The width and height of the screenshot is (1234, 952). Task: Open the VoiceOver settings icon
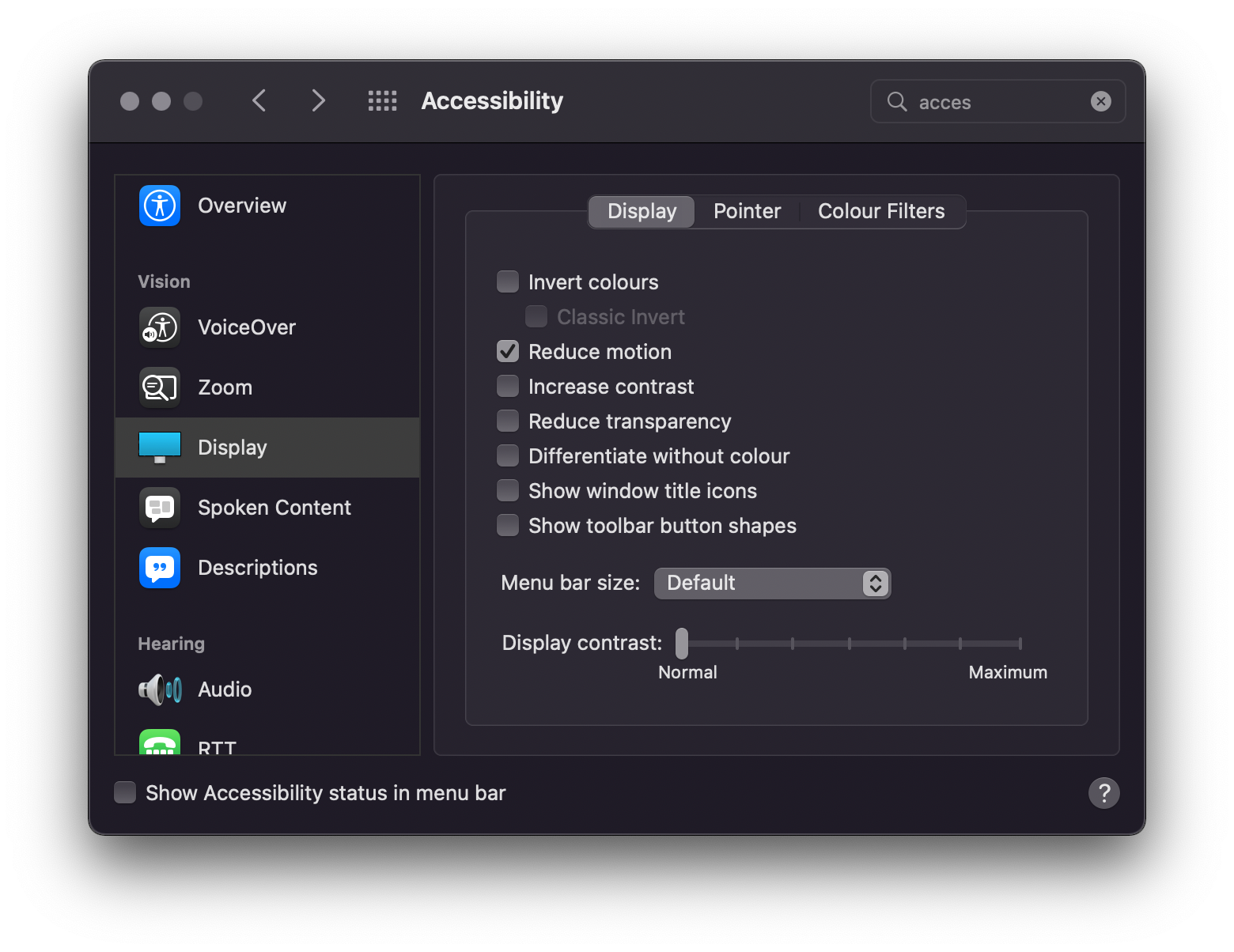point(159,327)
